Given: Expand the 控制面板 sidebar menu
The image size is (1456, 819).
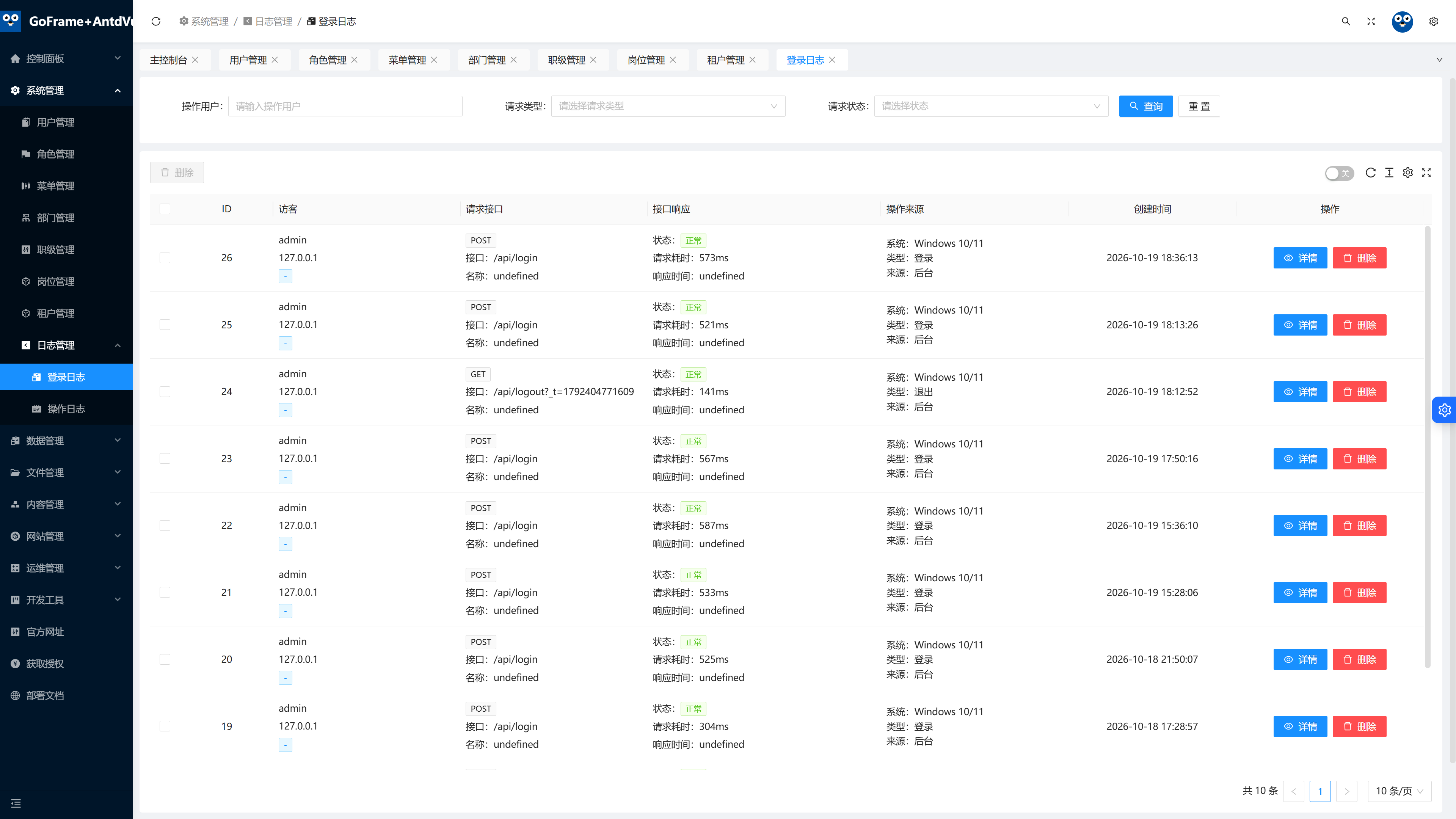Looking at the screenshot, I should tap(66, 58).
